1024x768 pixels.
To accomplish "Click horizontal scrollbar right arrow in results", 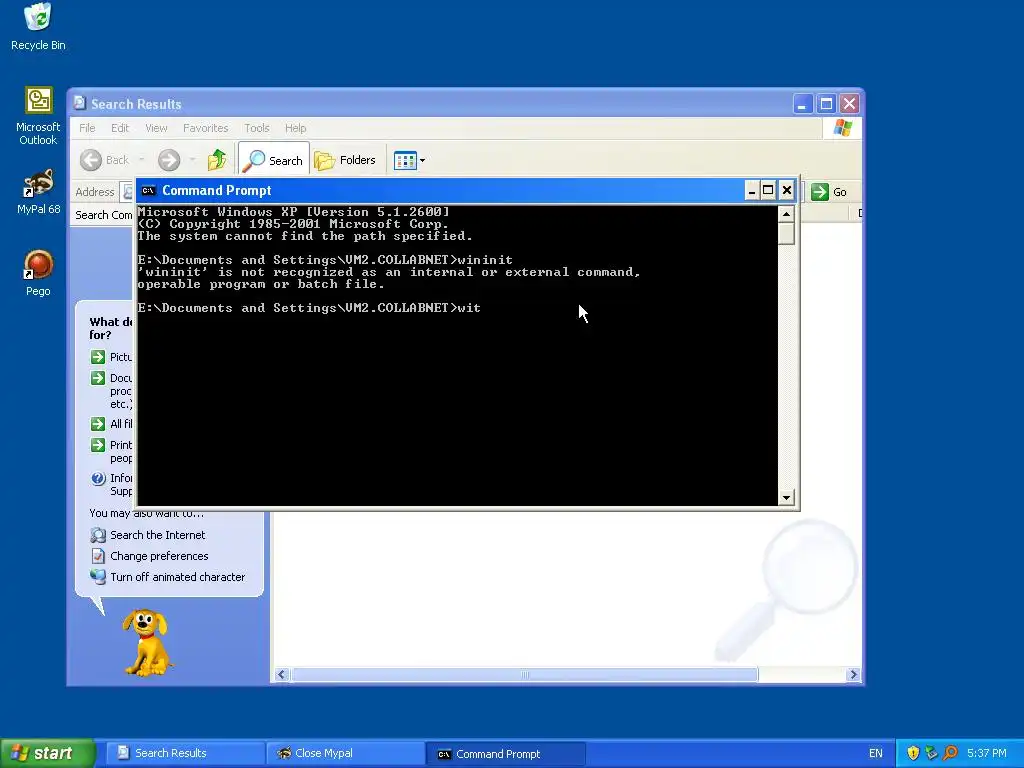I will point(853,675).
